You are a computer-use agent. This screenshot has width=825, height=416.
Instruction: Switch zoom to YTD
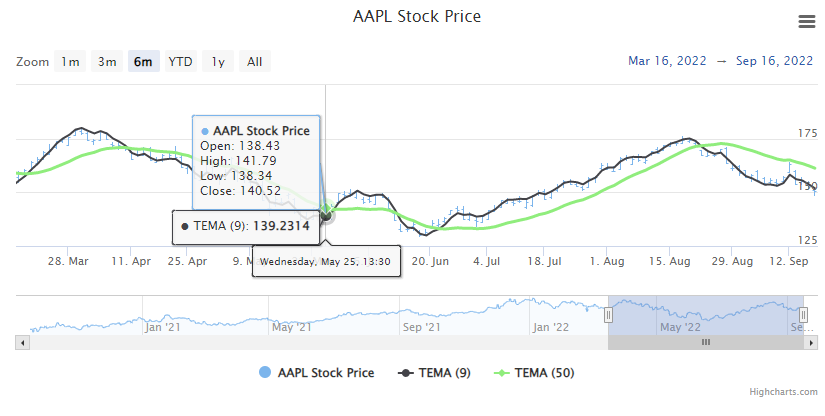[180, 62]
